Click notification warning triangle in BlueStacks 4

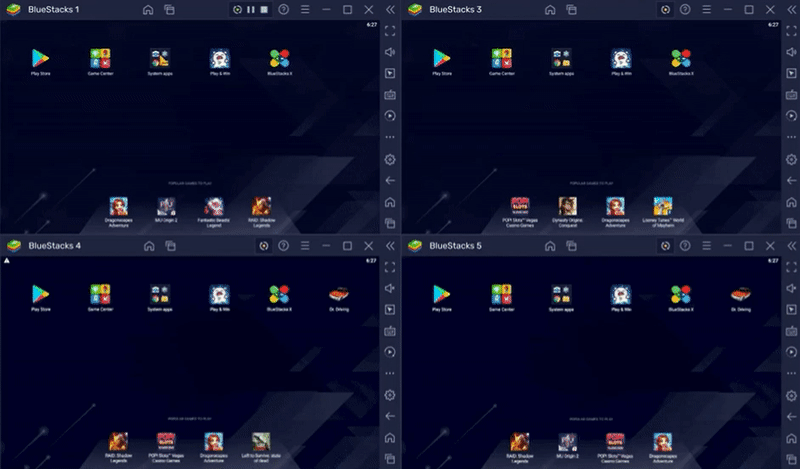click(7, 261)
